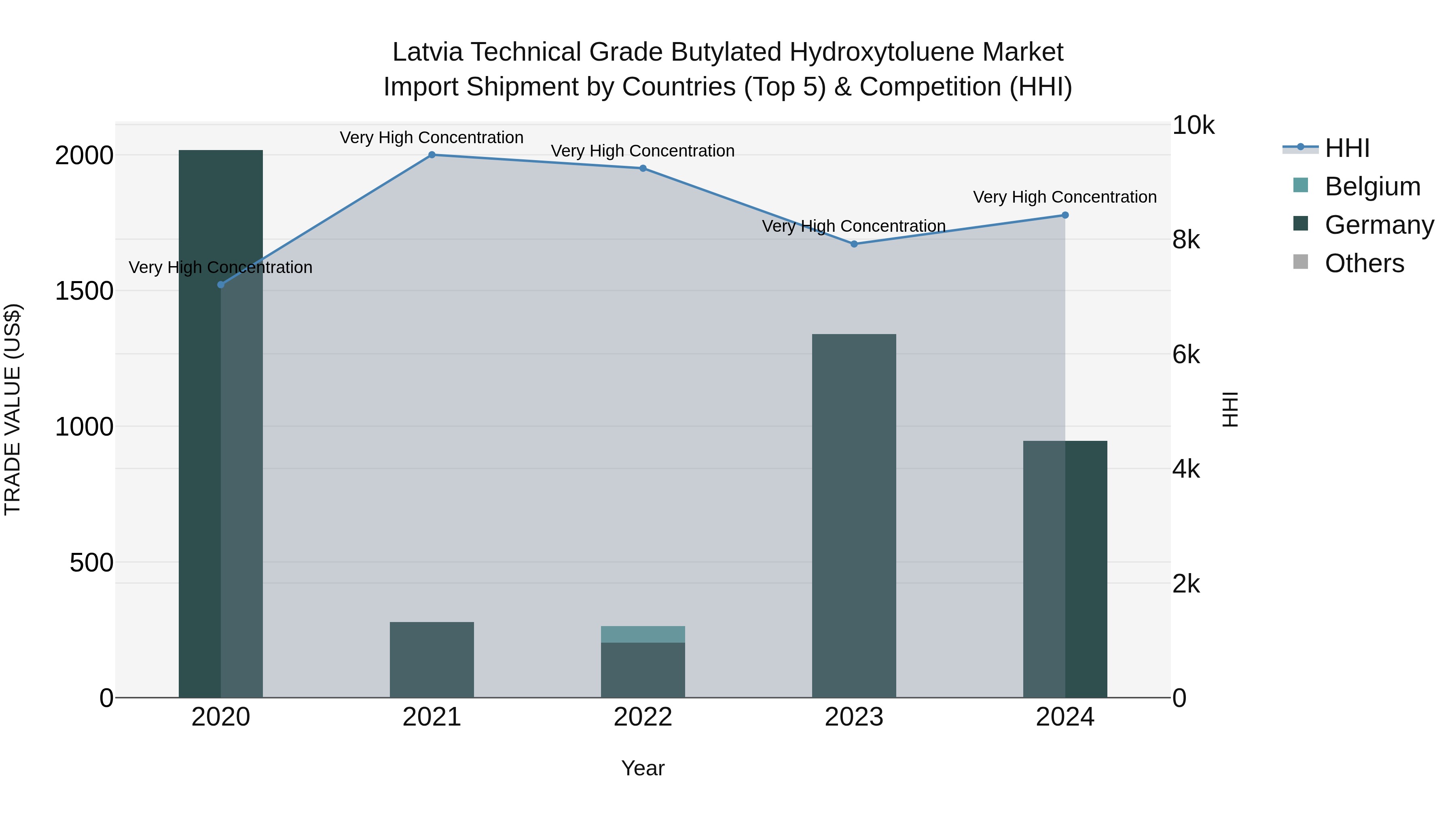The height and width of the screenshot is (819, 1456).
Task: Click the Belgium segment of the 2022 bar
Action: [643, 634]
